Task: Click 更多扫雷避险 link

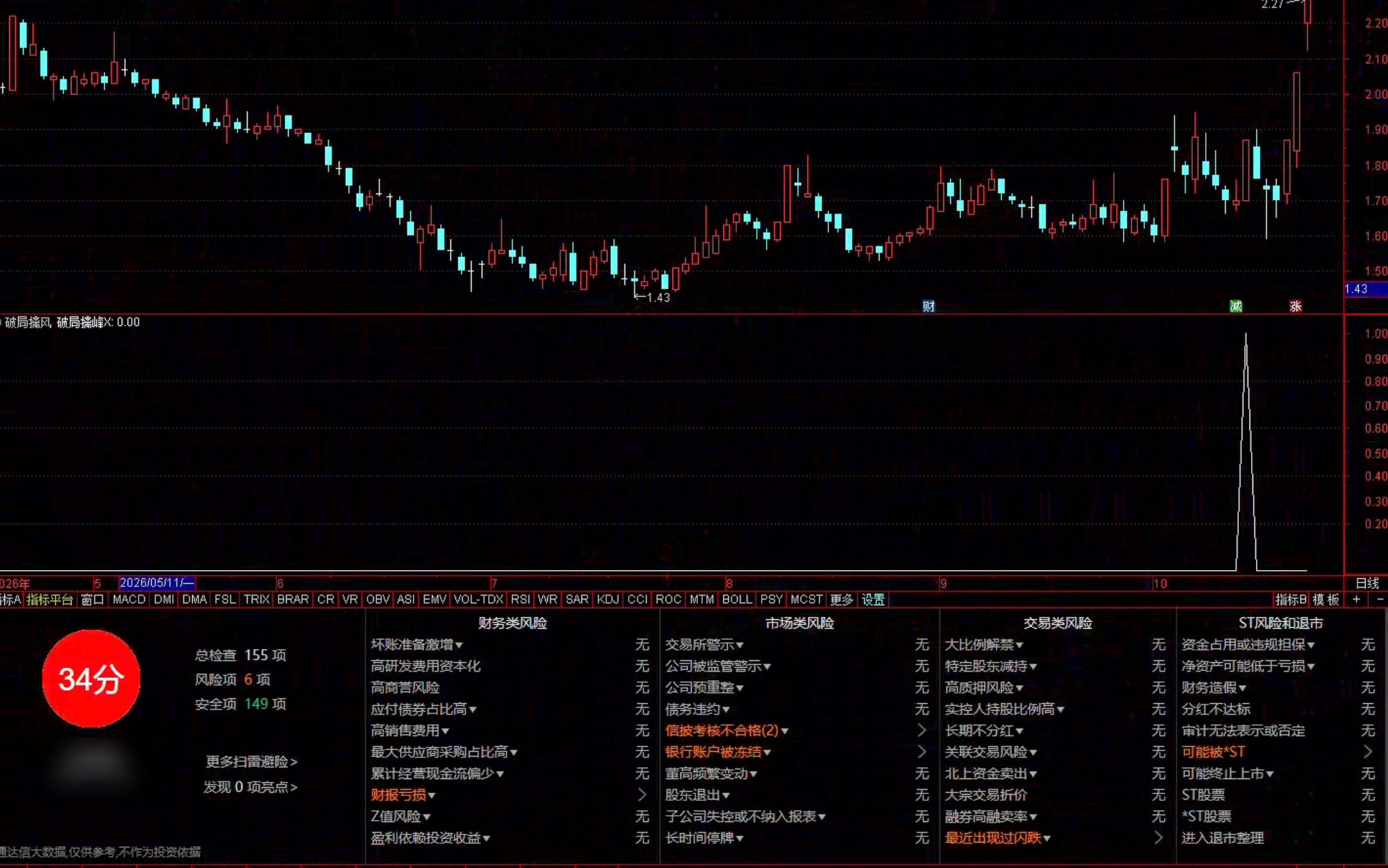Action: (x=251, y=762)
